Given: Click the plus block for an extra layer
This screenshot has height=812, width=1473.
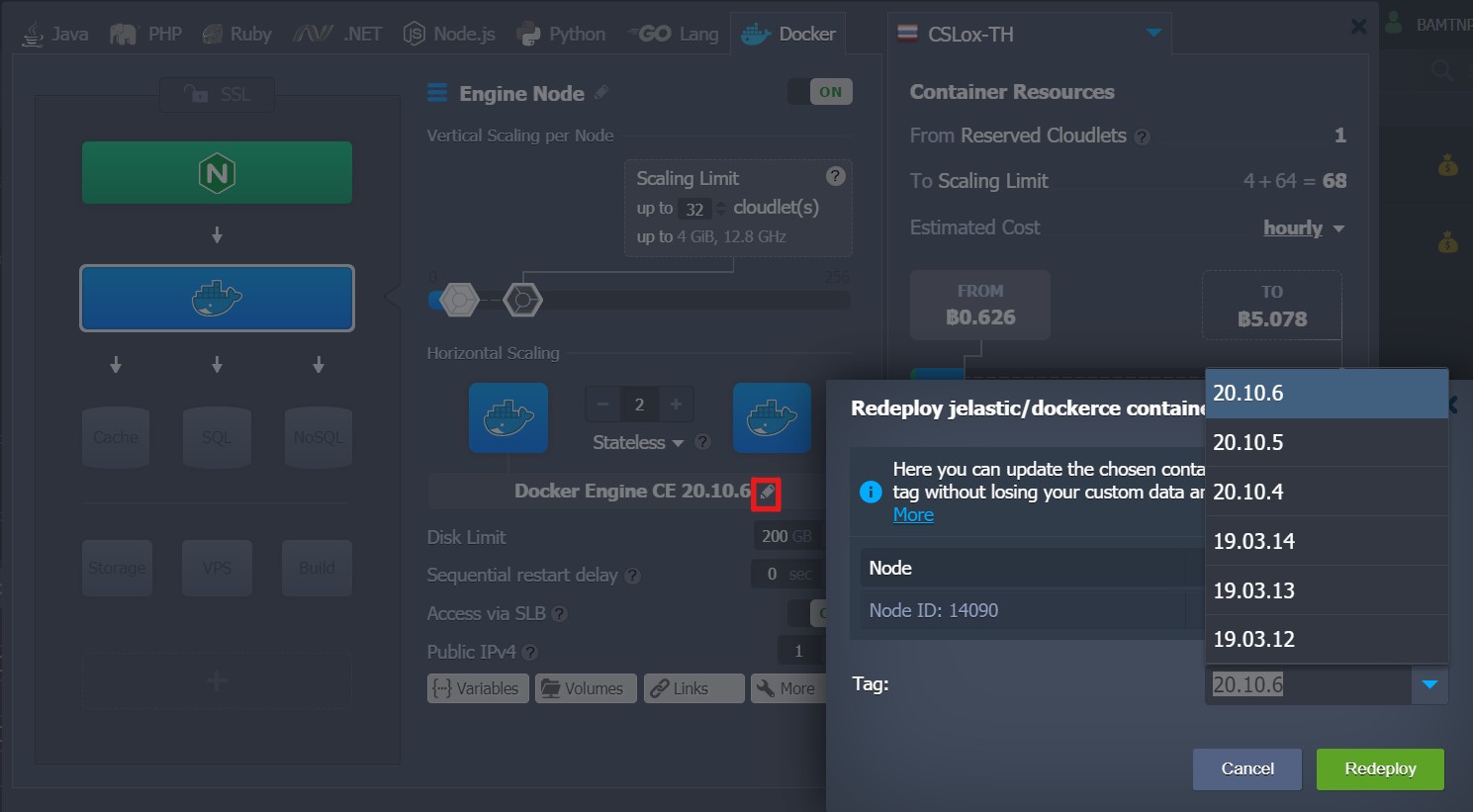Looking at the screenshot, I should click(217, 680).
